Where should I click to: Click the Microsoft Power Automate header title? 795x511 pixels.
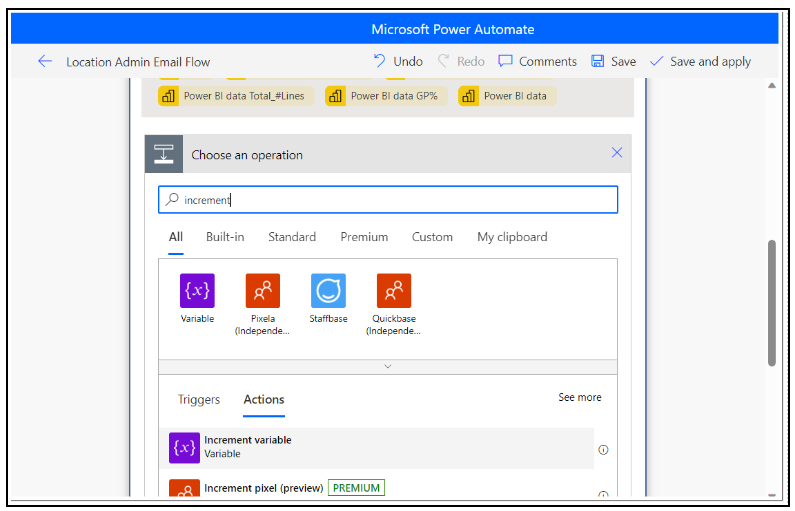[x=453, y=29]
